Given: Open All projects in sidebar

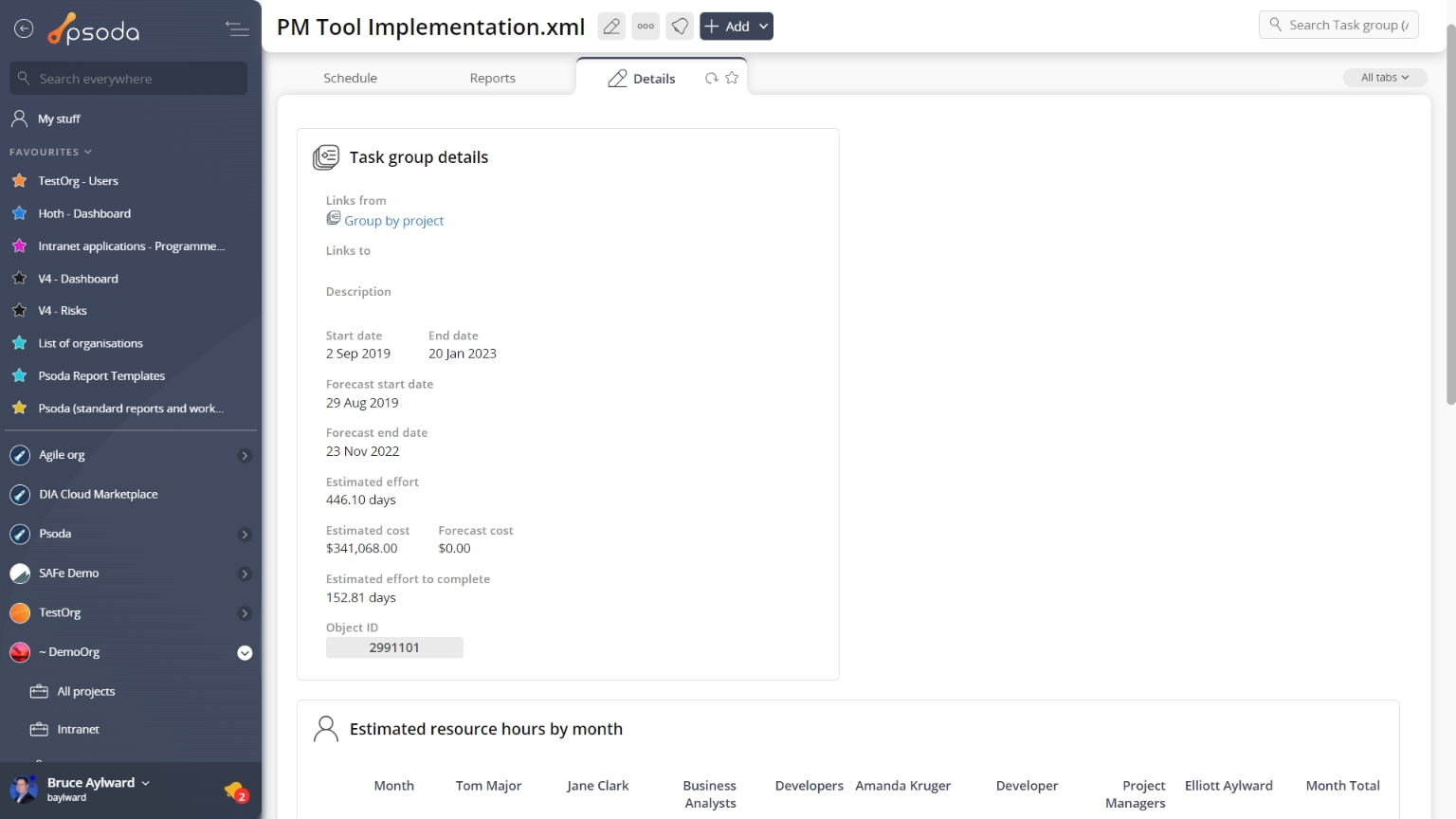Looking at the screenshot, I should point(86,692).
